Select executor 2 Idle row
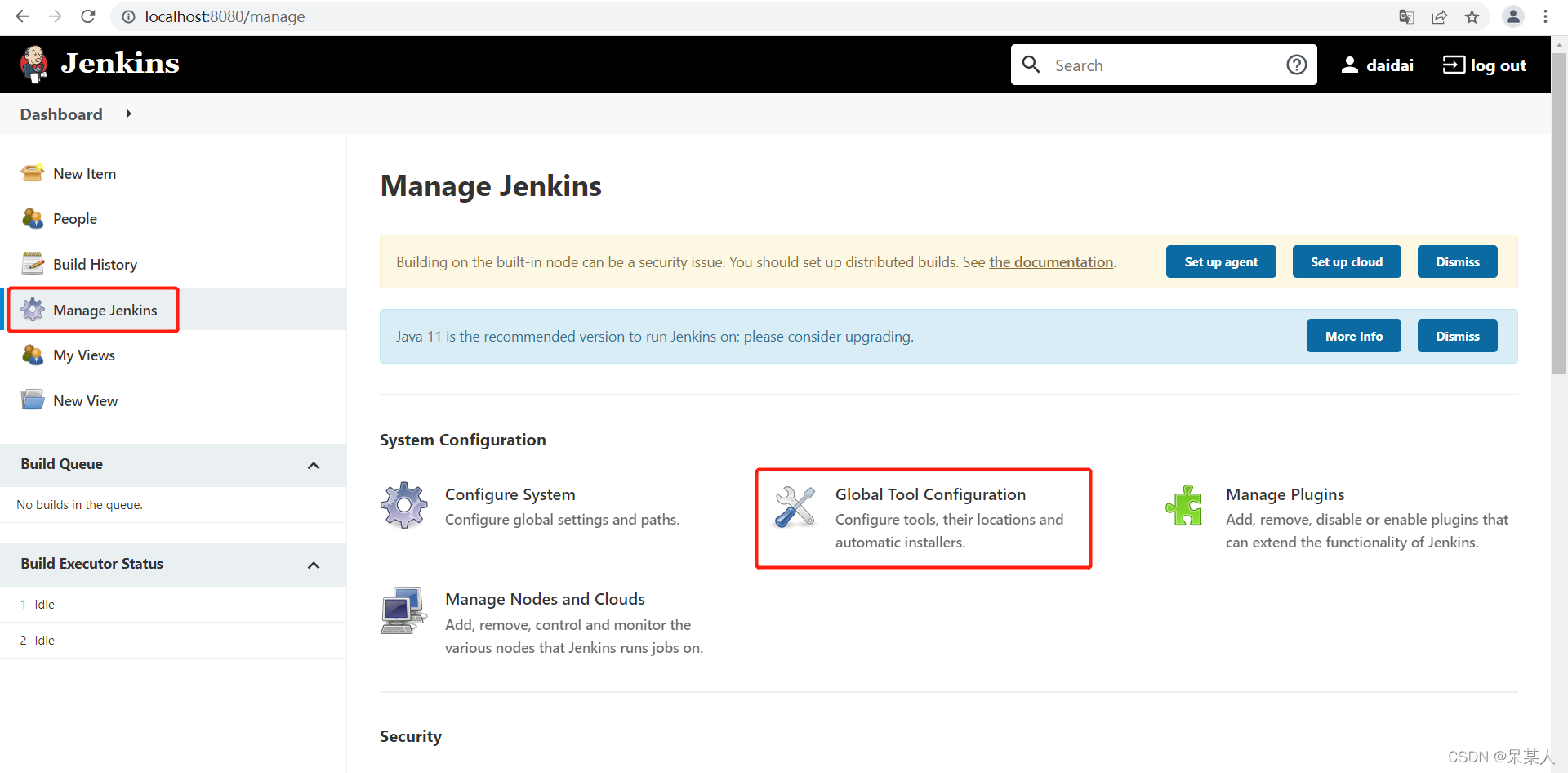The width and height of the screenshot is (1568, 773). [173, 641]
